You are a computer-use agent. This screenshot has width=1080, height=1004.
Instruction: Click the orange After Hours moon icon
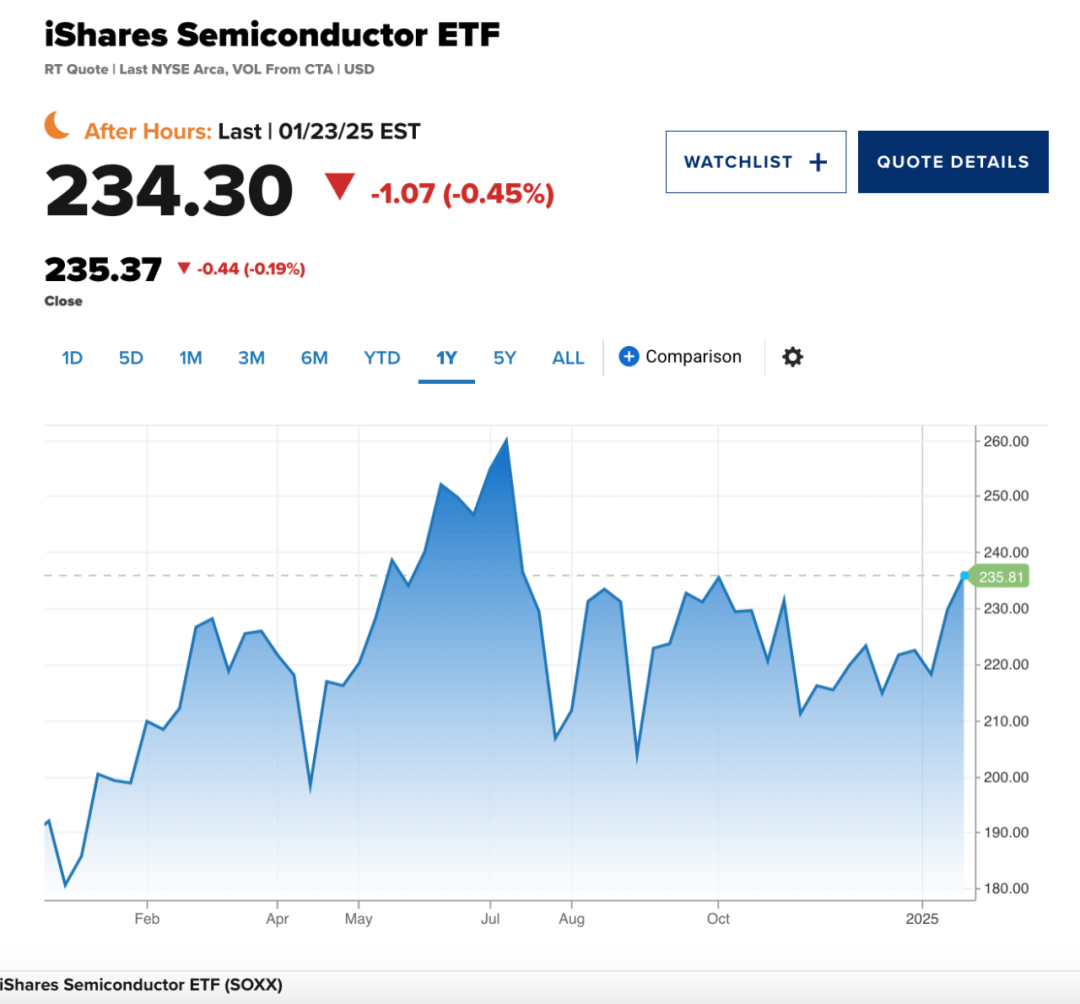point(58,125)
